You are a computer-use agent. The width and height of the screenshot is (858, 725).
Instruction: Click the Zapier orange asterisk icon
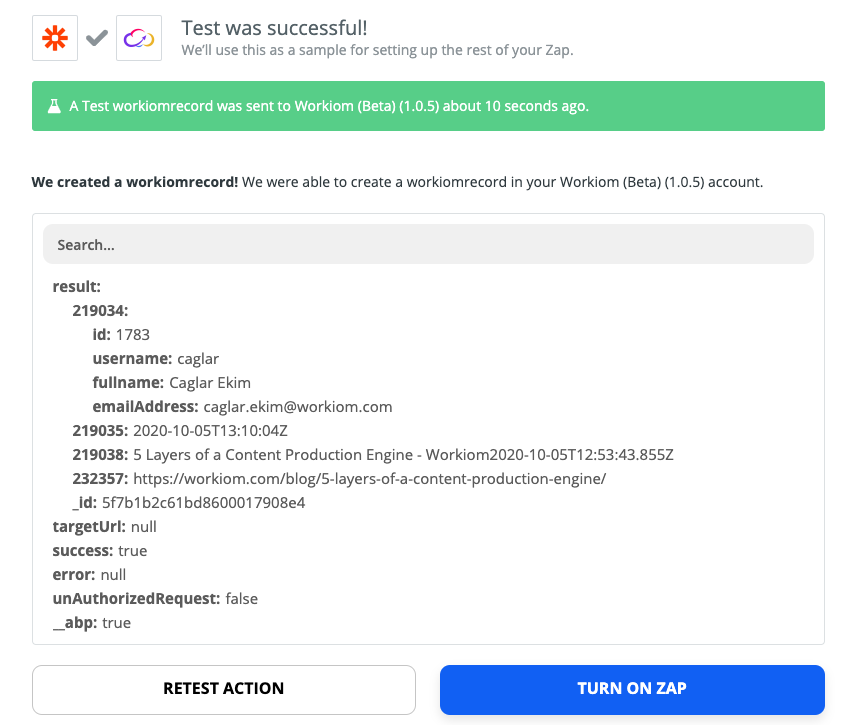point(55,38)
